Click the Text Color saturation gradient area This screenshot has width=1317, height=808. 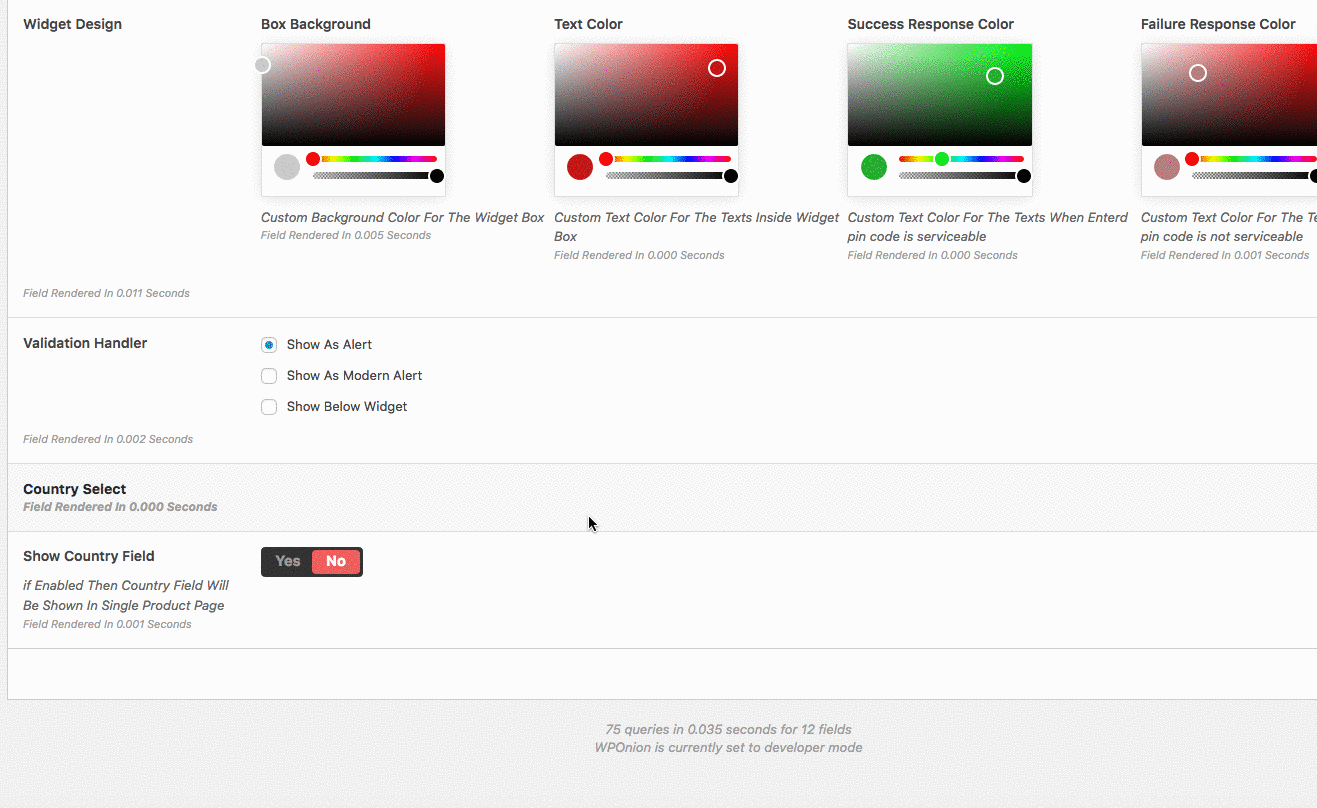(x=646, y=95)
